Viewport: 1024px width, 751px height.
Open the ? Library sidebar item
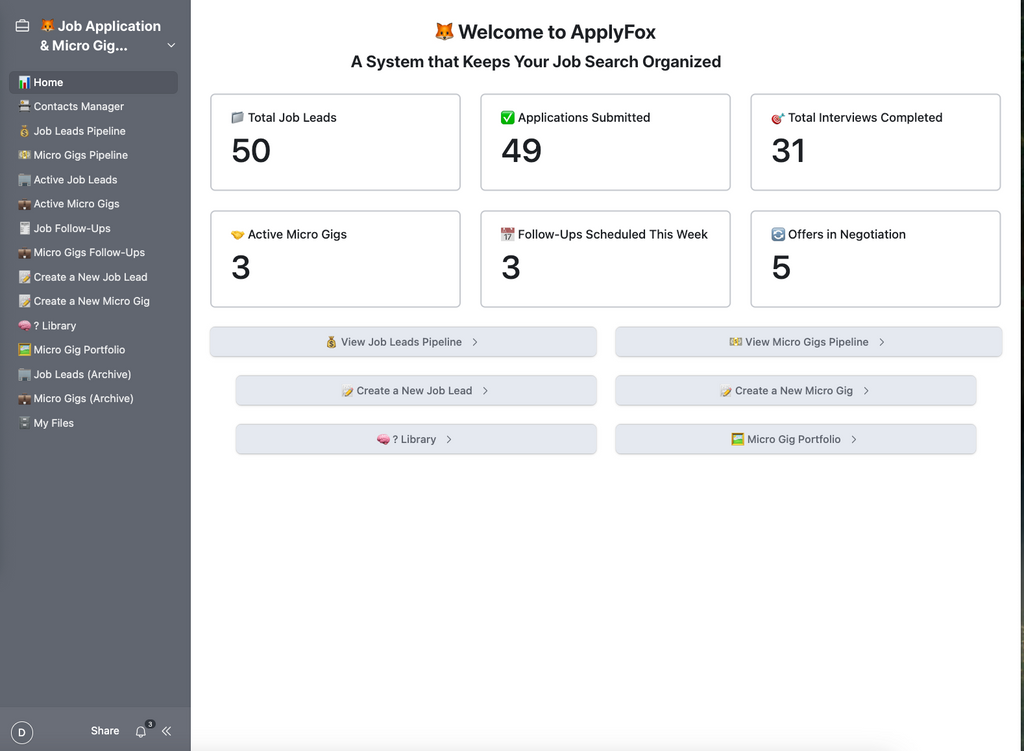[93, 326]
